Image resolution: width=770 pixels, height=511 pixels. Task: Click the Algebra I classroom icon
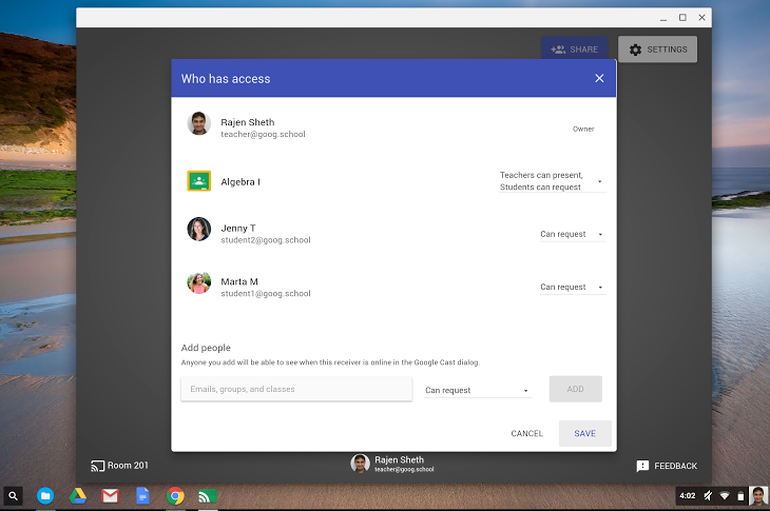pos(199,182)
